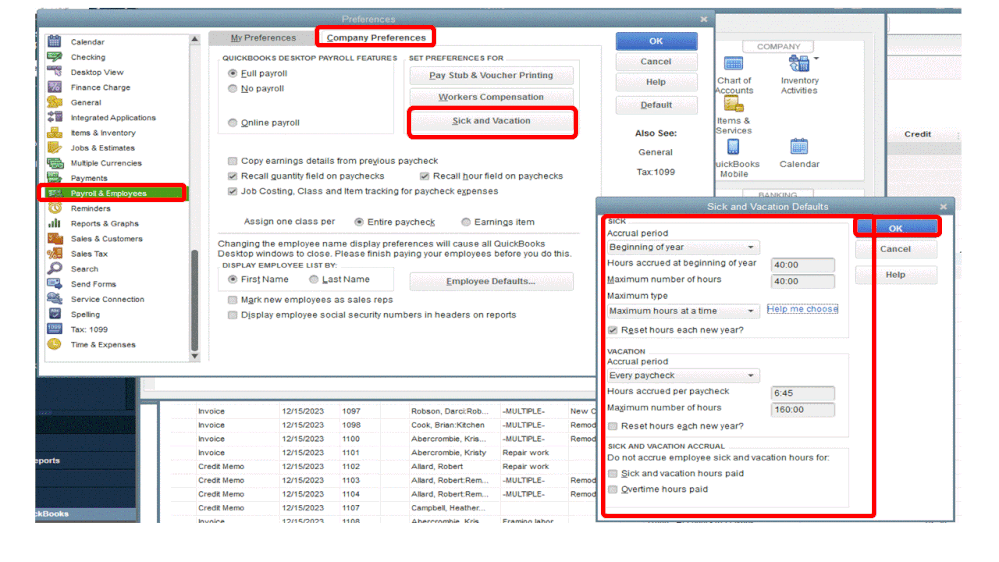Select the No payroll radio button
999x562 pixels.
[233, 89]
